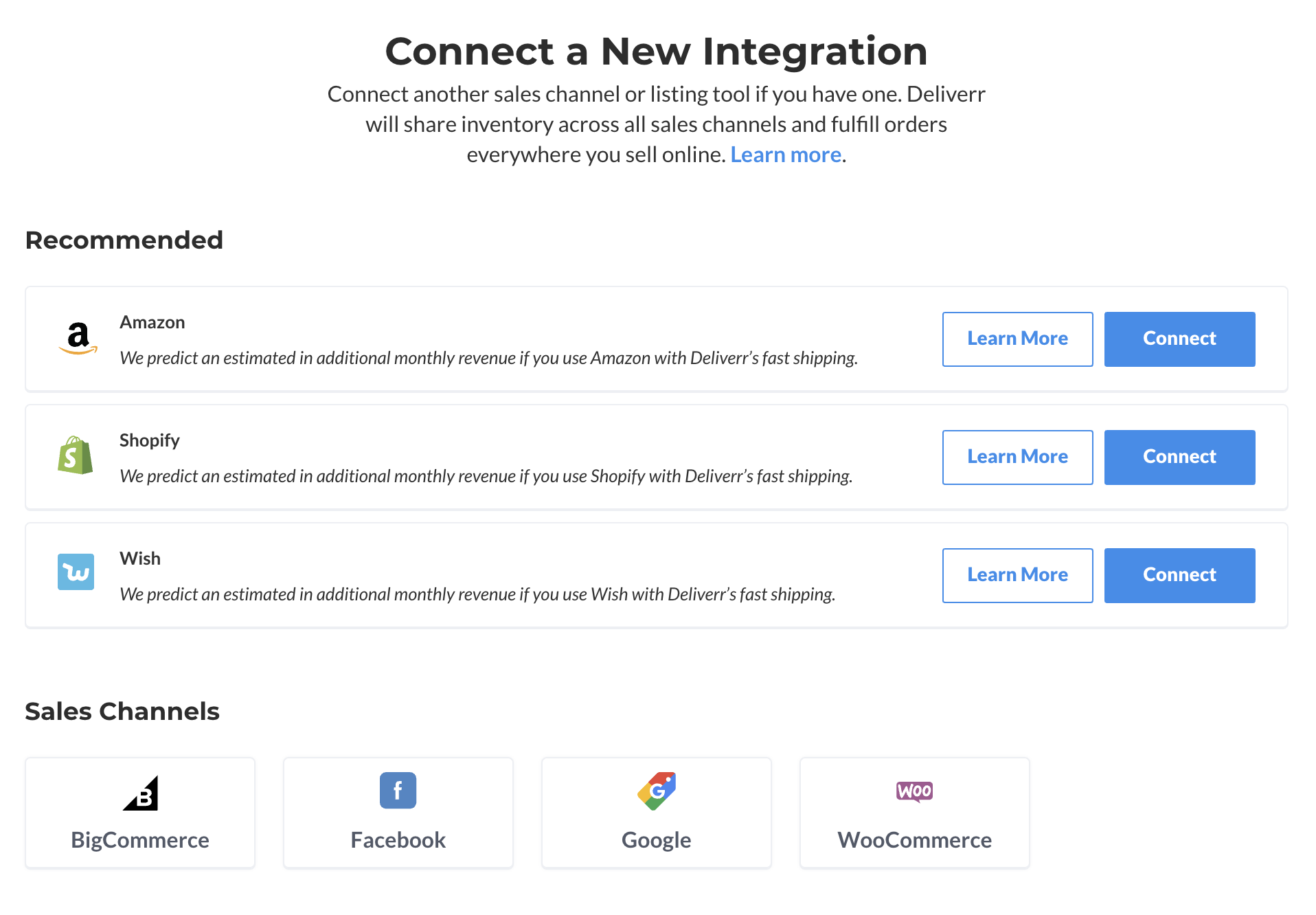Click the Amazon integration name text

152,322
